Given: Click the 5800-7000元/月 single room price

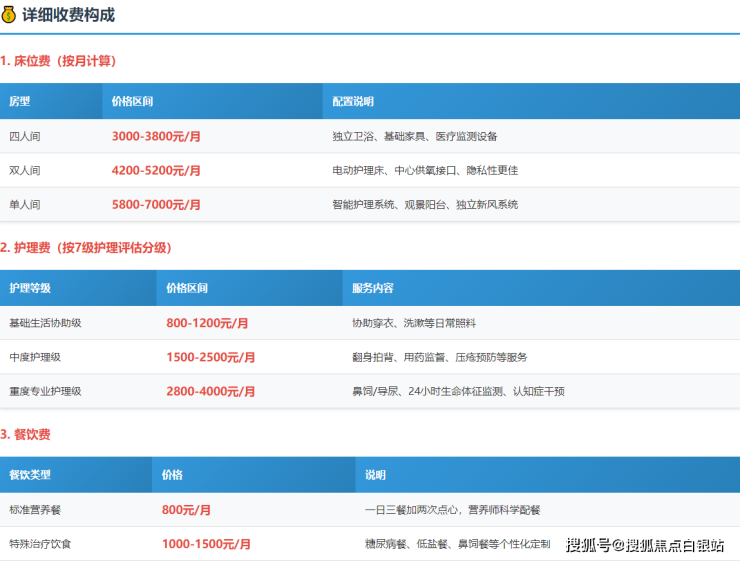Looking at the screenshot, I should [x=156, y=204].
